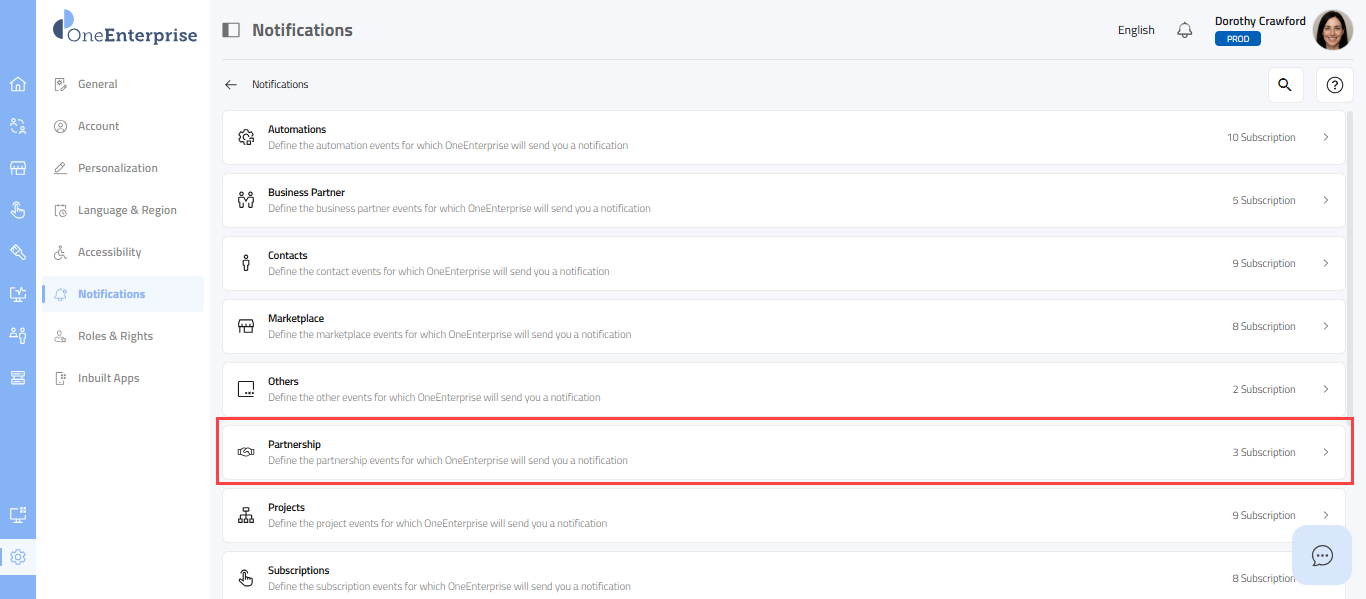The image size is (1366, 599).
Task: Open the notification bell in header
Action: click(x=1185, y=30)
